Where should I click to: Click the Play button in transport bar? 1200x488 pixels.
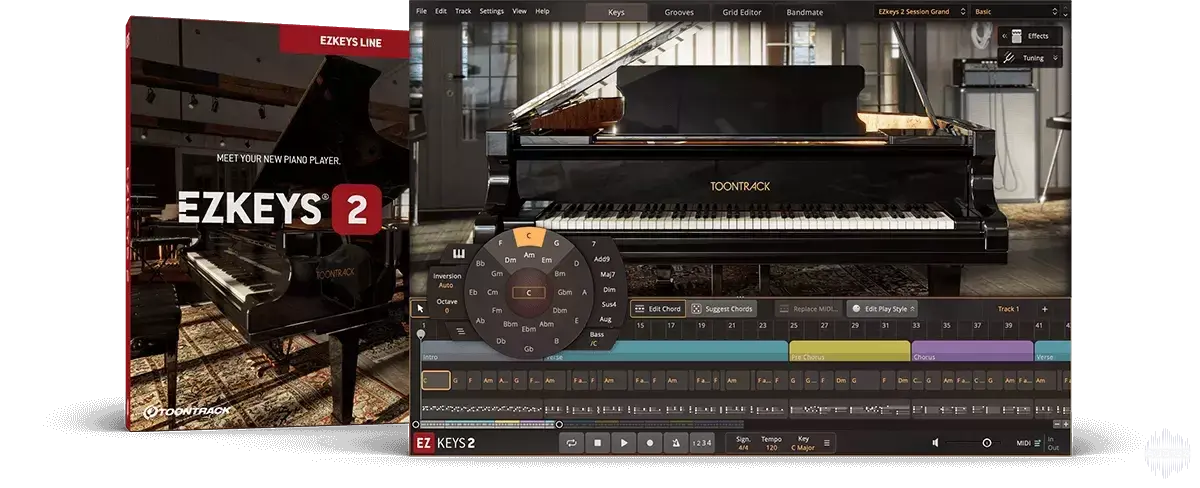[x=624, y=443]
